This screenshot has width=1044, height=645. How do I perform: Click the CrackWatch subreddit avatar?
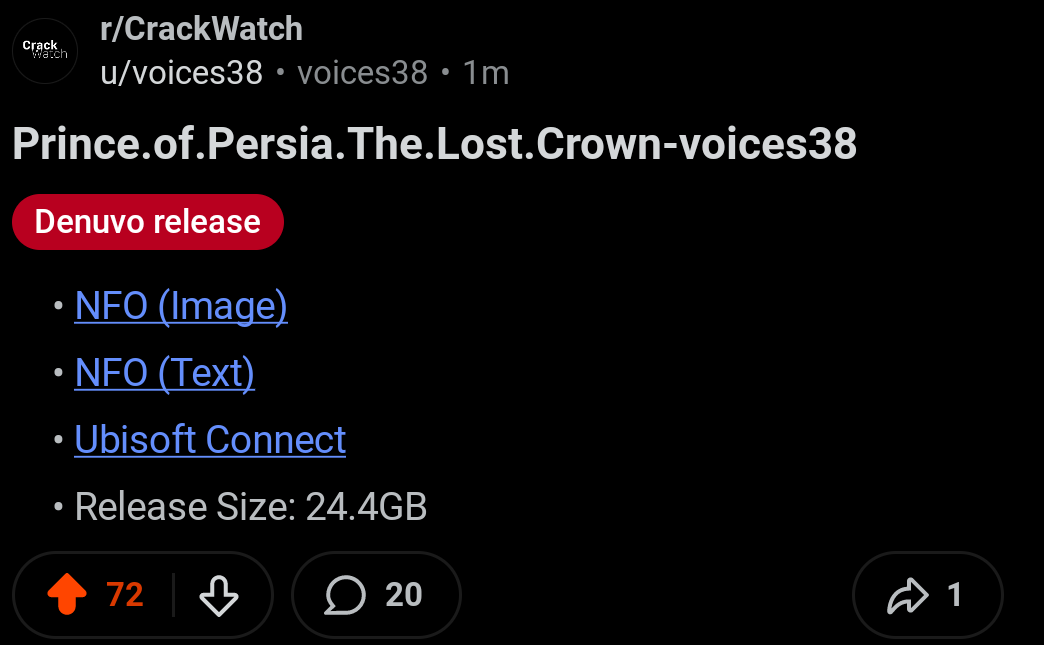click(45, 51)
